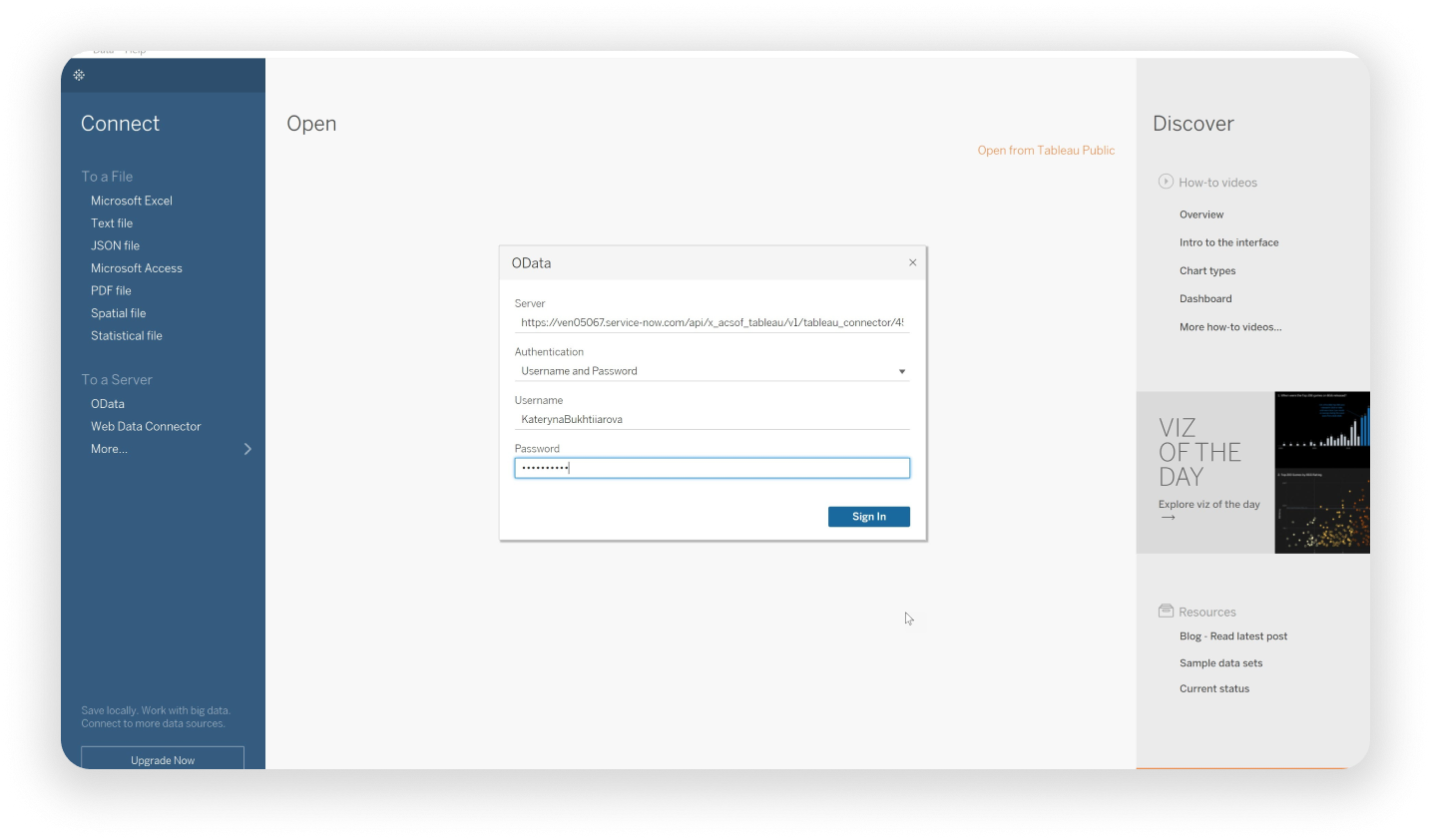Click Blog - Read latest post
This screenshot has height=840, width=1431.
(x=1233, y=636)
